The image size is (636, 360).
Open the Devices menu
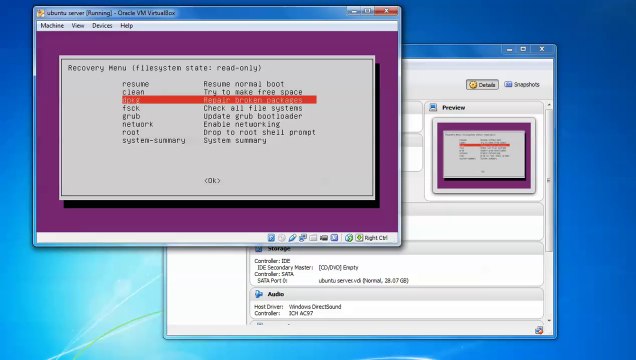(102, 26)
